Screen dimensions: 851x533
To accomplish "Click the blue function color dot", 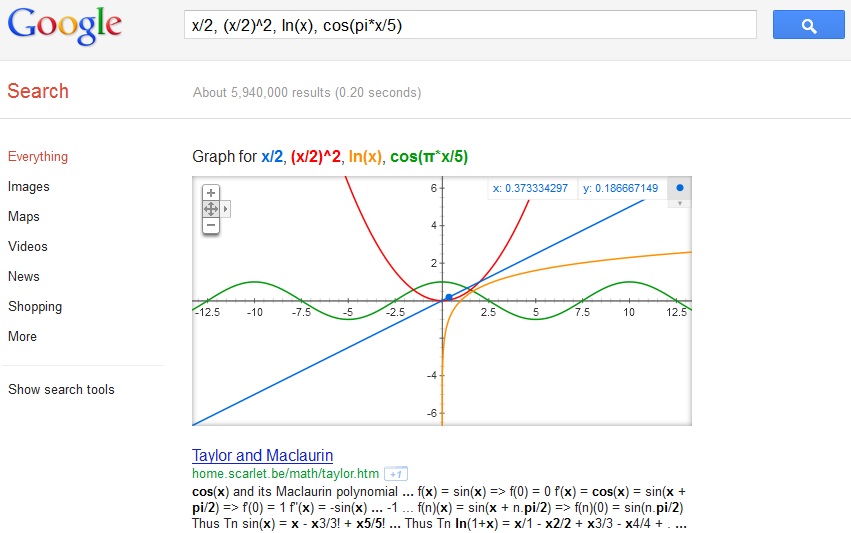I will 680,188.
